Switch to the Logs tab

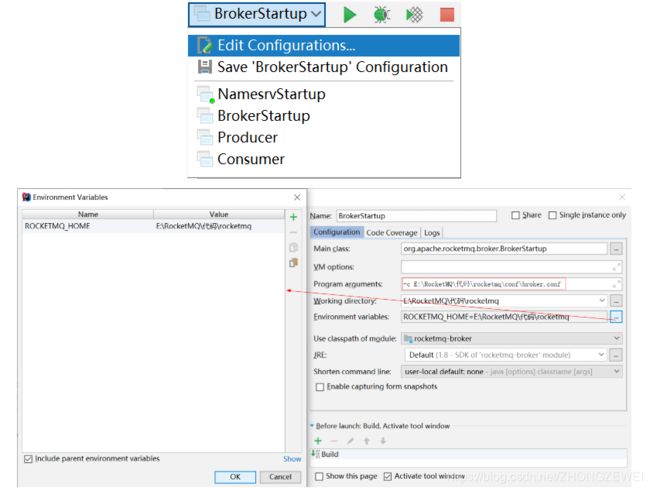[x=432, y=233]
